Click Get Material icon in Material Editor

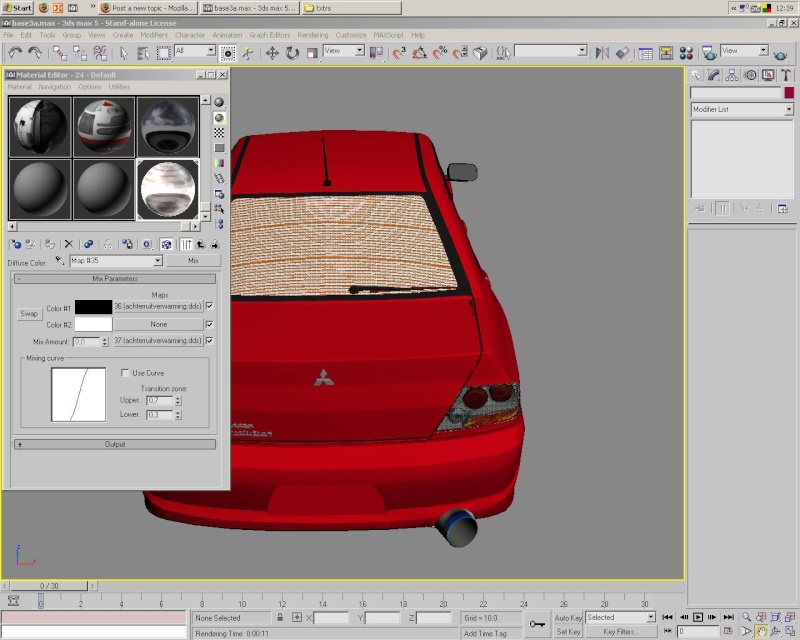click(16, 244)
